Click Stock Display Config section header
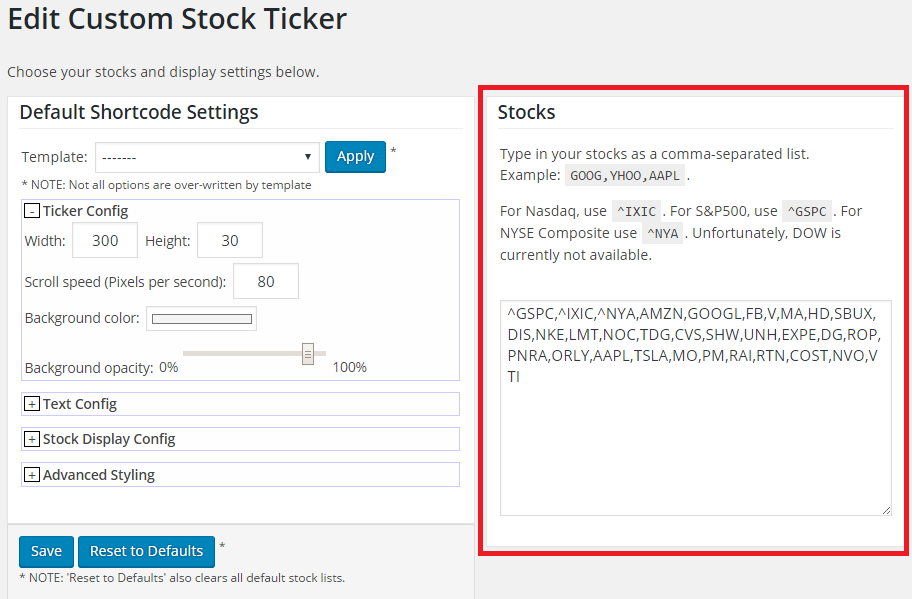 (240, 439)
